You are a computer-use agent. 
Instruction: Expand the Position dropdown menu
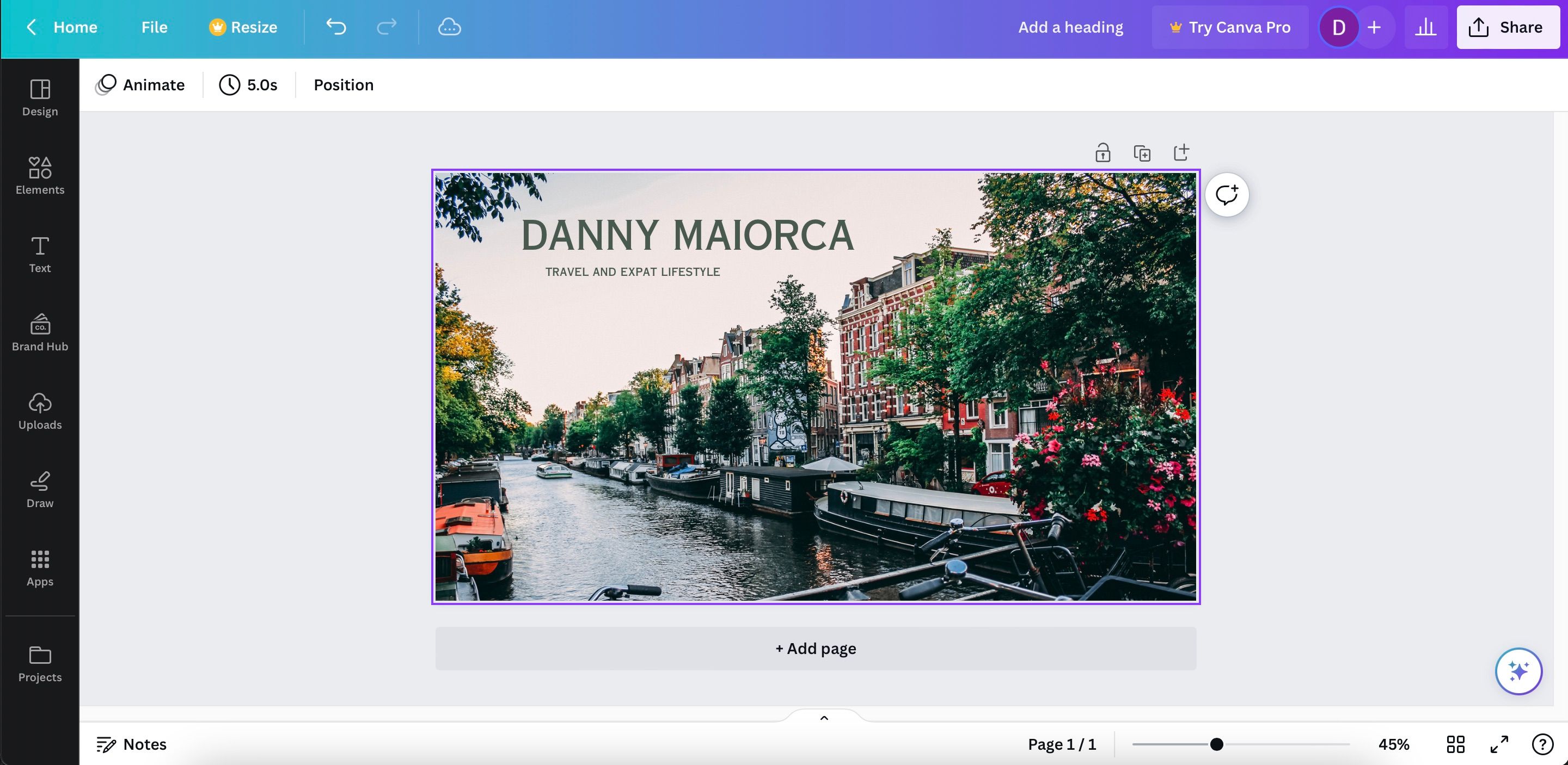click(343, 84)
